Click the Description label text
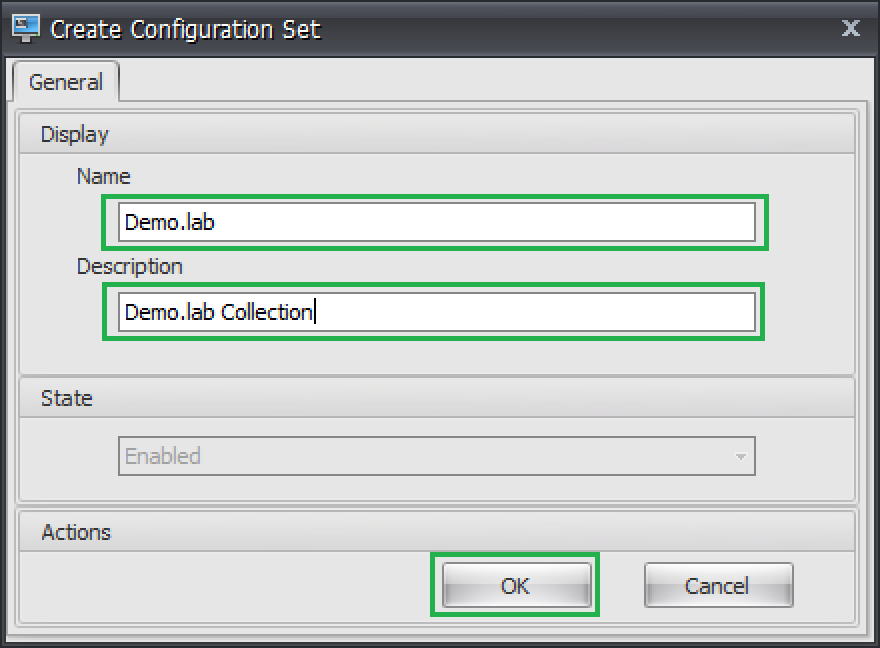Image resolution: width=880 pixels, height=648 pixels. (130, 266)
